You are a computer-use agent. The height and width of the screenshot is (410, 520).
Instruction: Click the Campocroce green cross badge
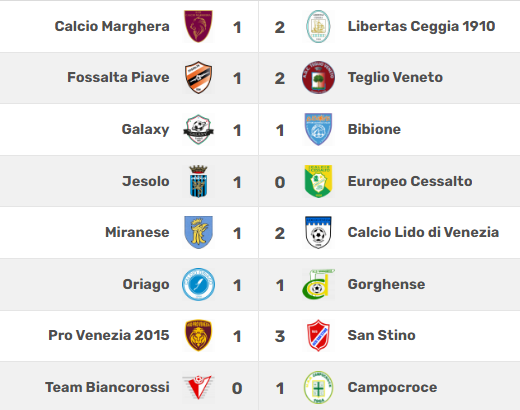point(318,387)
